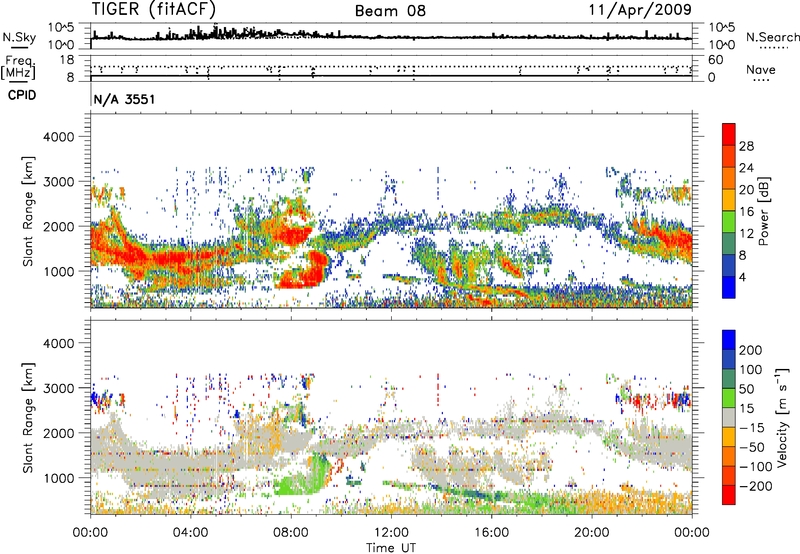Select the Beam 08 heading
The height and width of the screenshot is (554, 800).
point(390,11)
